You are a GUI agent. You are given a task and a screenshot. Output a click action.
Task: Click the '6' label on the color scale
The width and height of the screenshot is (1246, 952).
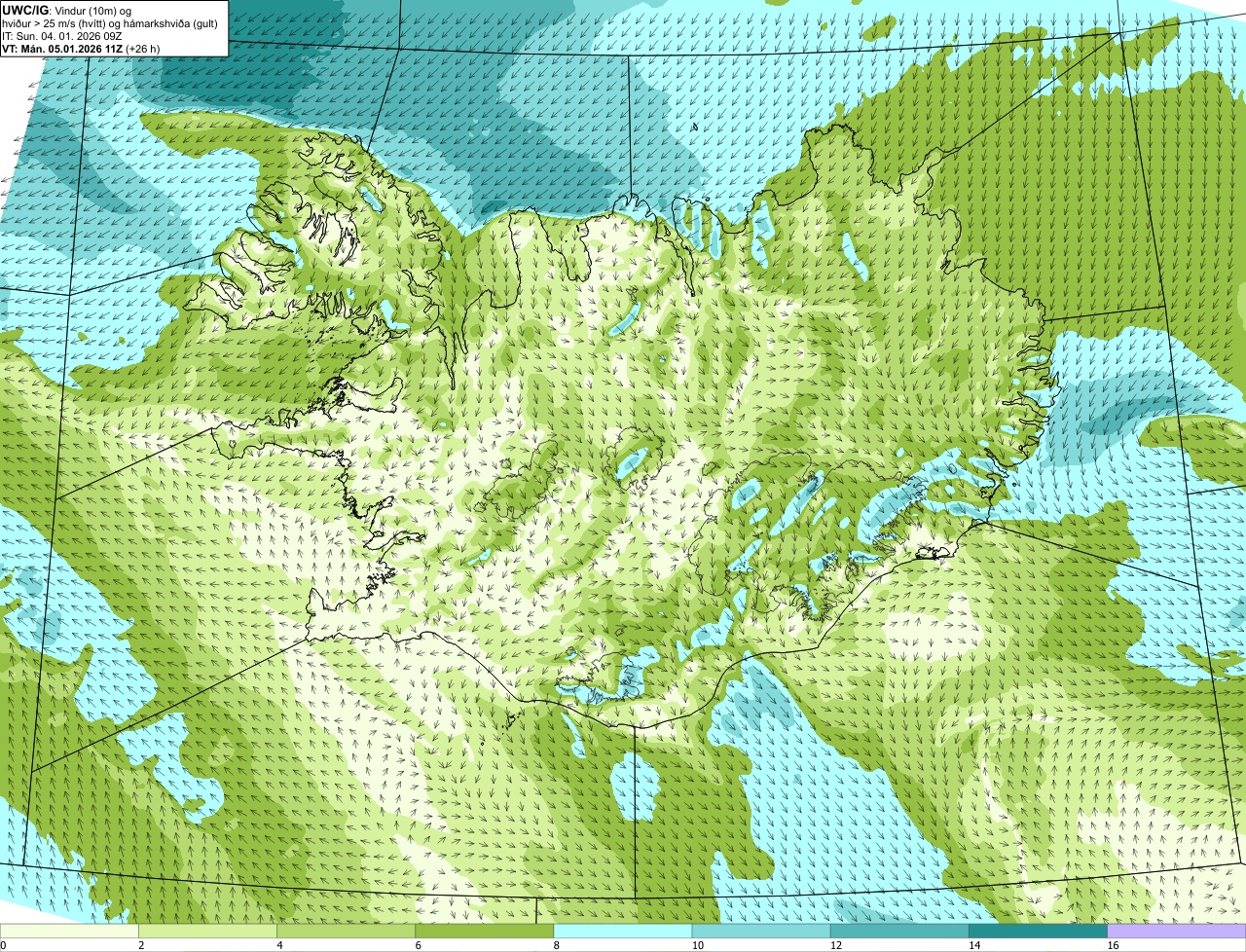419,945
